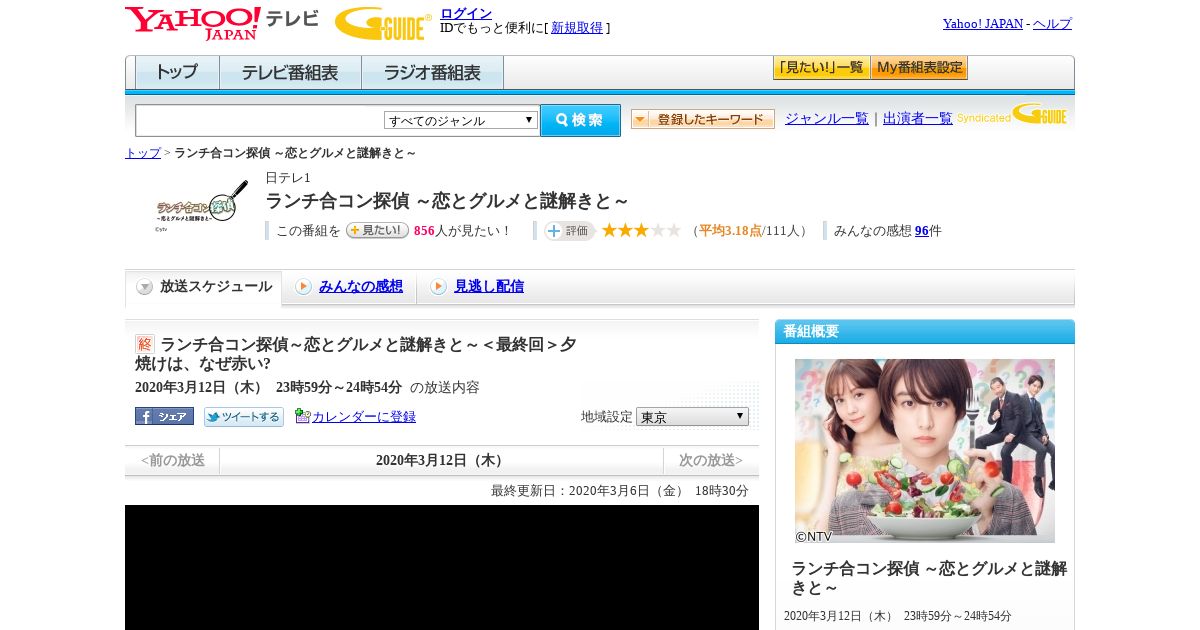Click the 番組概要 cast promotional image
The height and width of the screenshot is (630, 1200).
coord(925,451)
